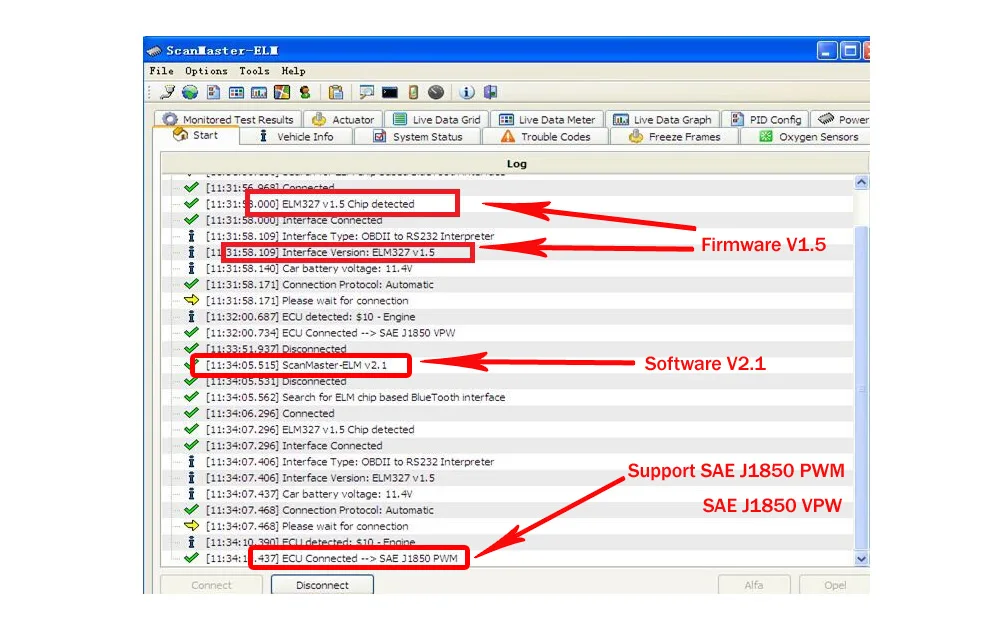This screenshot has height=625, width=1000.
Task: Click the log scrollbar up arrow
Action: [861, 182]
